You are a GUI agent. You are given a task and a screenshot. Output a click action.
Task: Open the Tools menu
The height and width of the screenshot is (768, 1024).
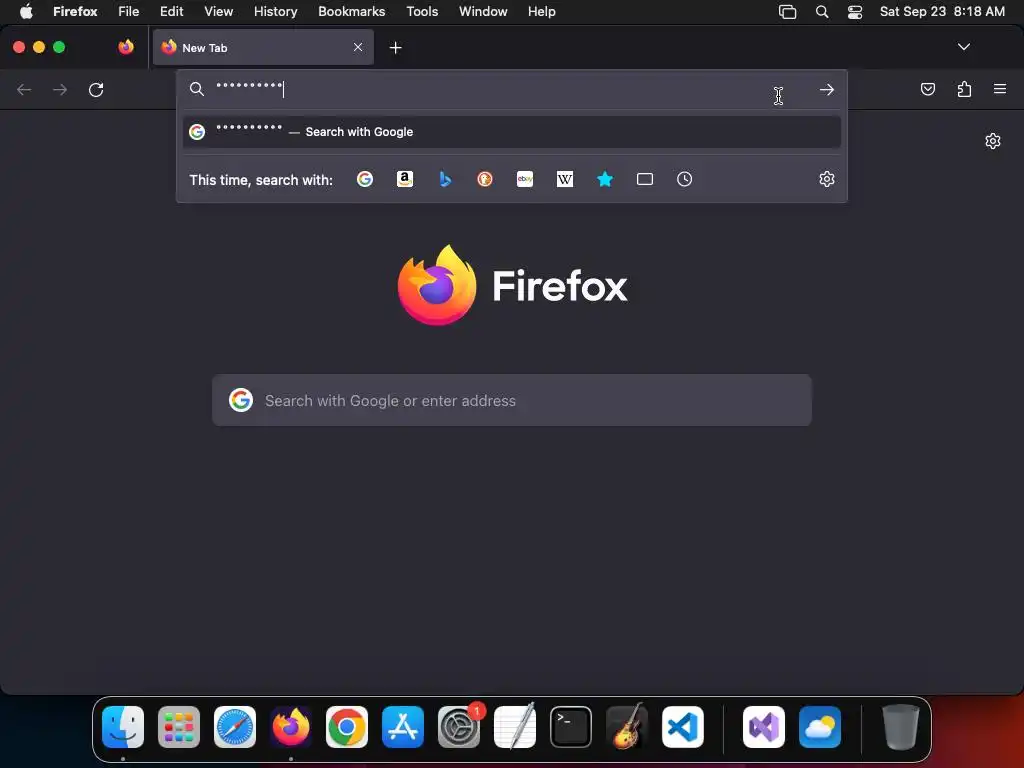click(422, 11)
